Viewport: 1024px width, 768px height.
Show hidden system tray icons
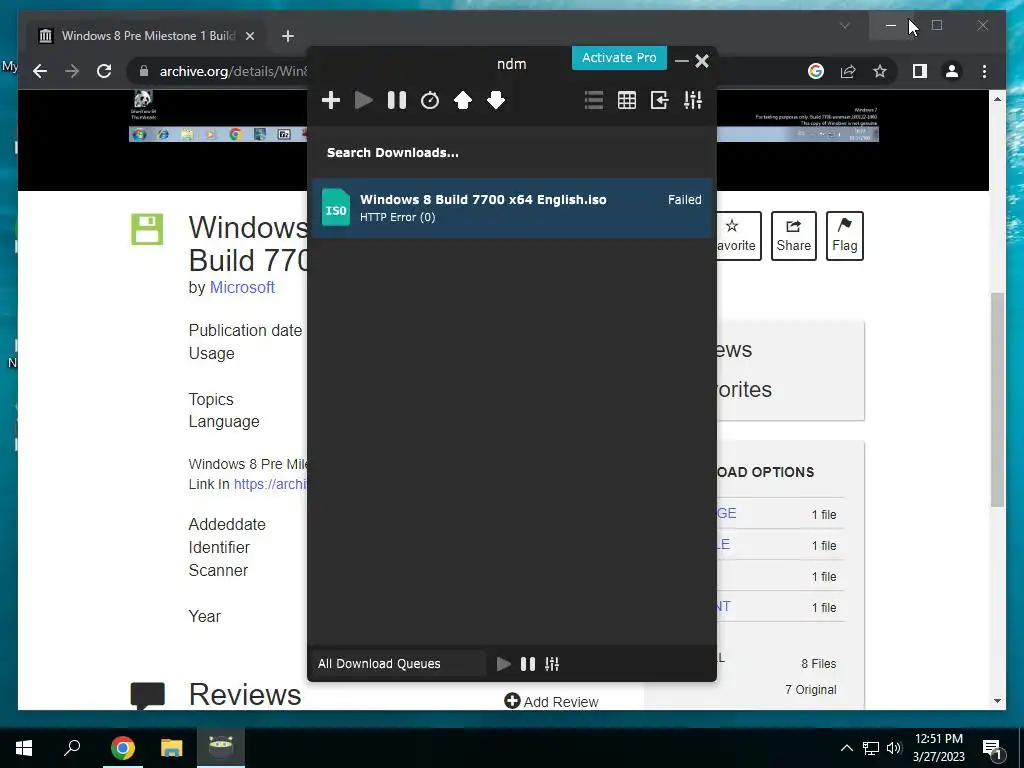pyautogui.click(x=846, y=748)
